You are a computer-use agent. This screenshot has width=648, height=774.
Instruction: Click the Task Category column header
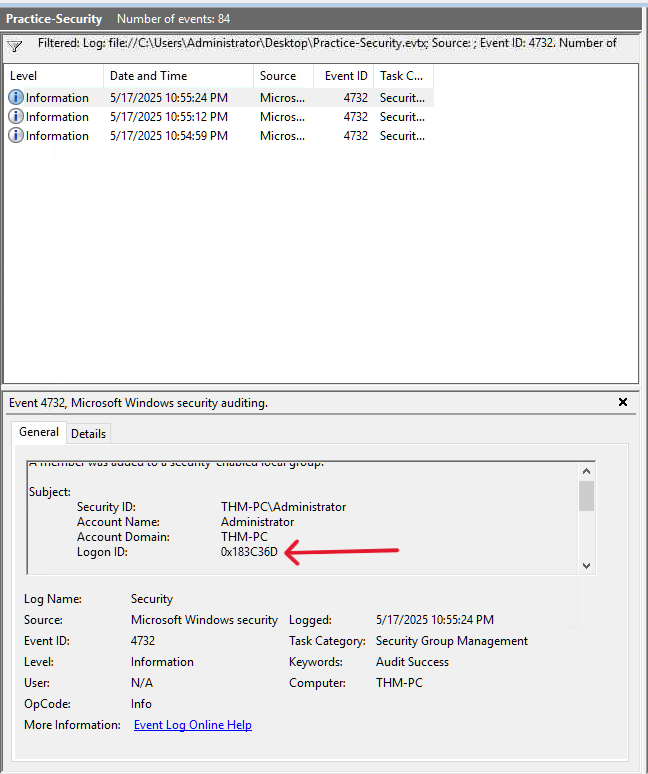[402, 76]
